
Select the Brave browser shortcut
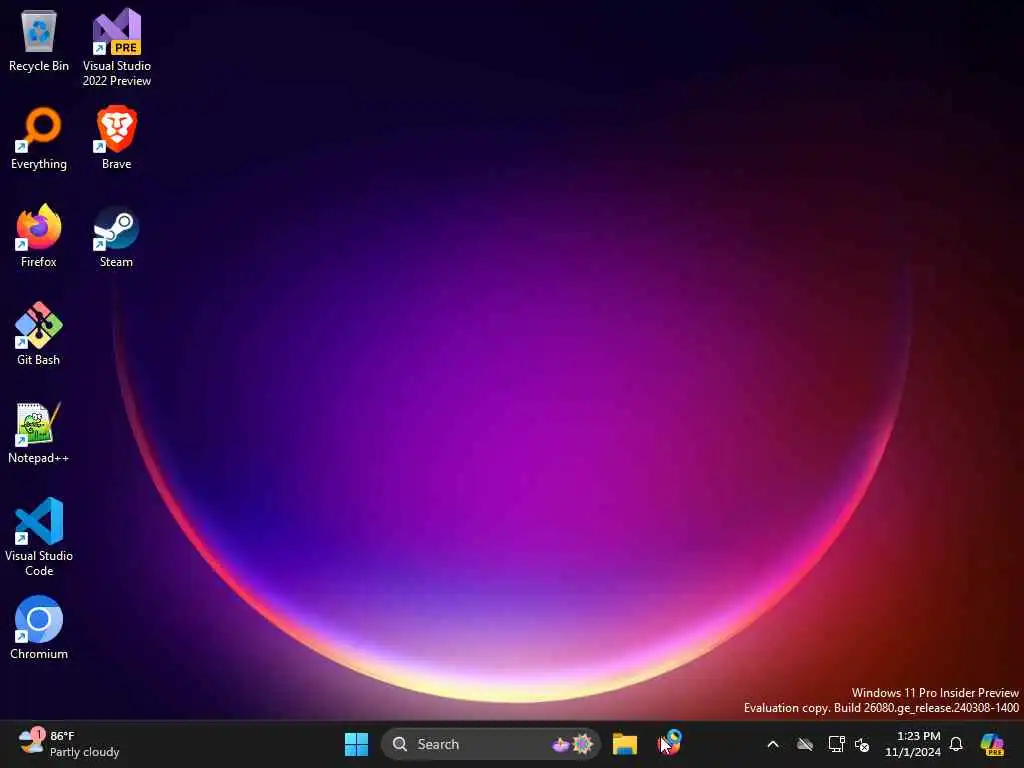pyautogui.click(x=117, y=138)
